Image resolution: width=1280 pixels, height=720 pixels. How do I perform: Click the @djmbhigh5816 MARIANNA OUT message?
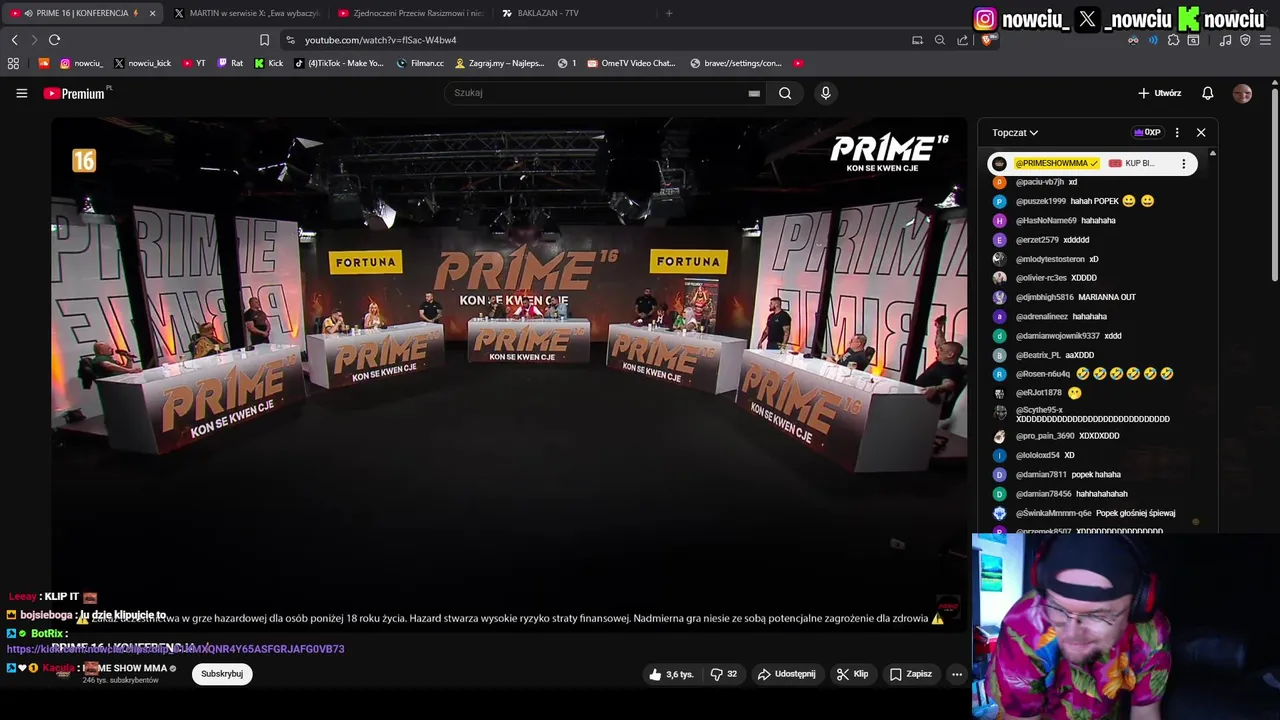(x=1064, y=297)
